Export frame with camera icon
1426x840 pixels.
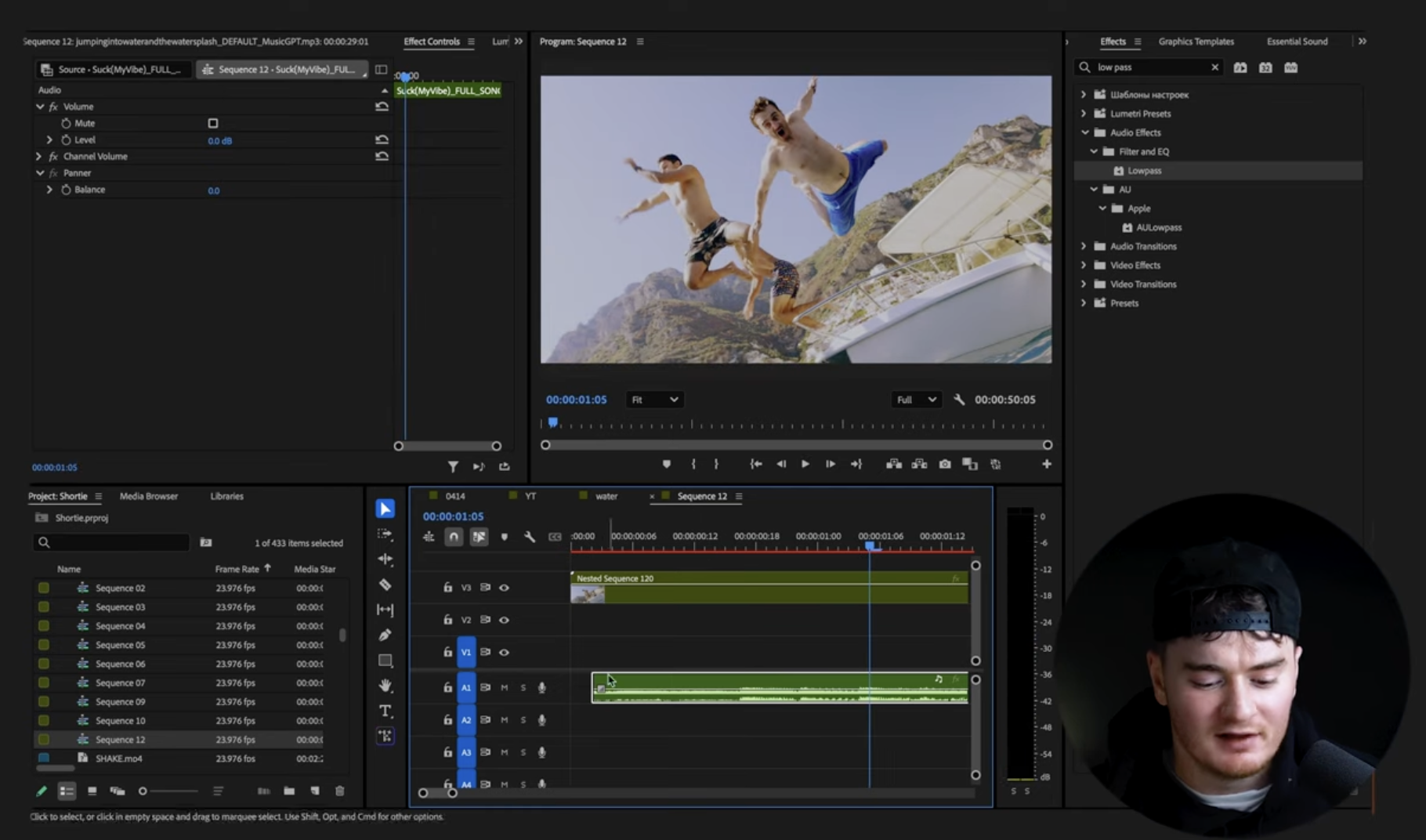pyautogui.click(x=945, y=464)
